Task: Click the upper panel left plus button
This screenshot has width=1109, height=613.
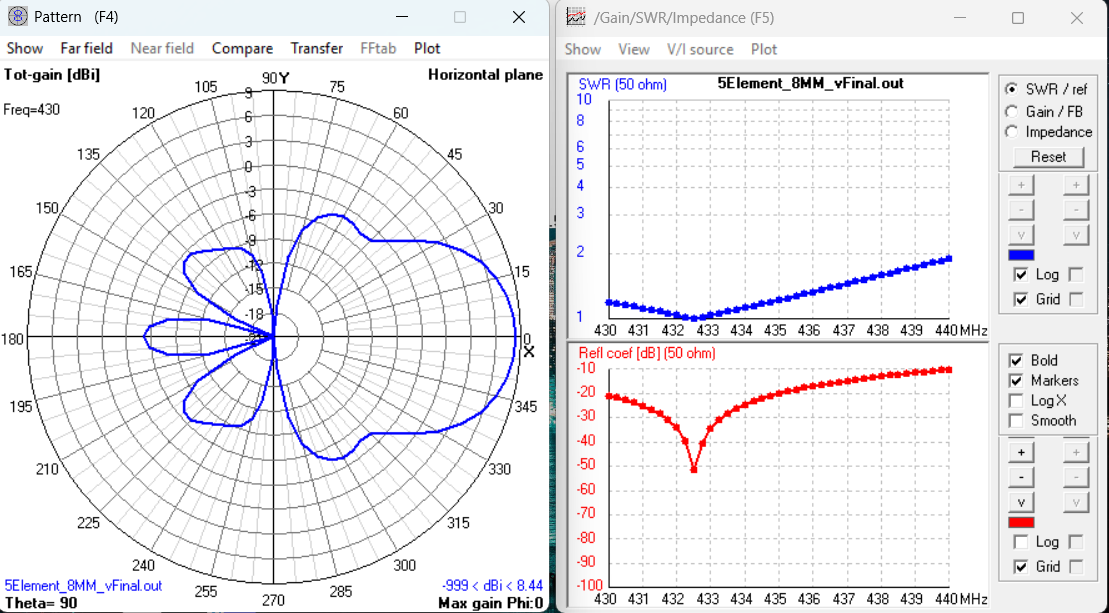Action: pyautogui.click(x=1021, y=185)
